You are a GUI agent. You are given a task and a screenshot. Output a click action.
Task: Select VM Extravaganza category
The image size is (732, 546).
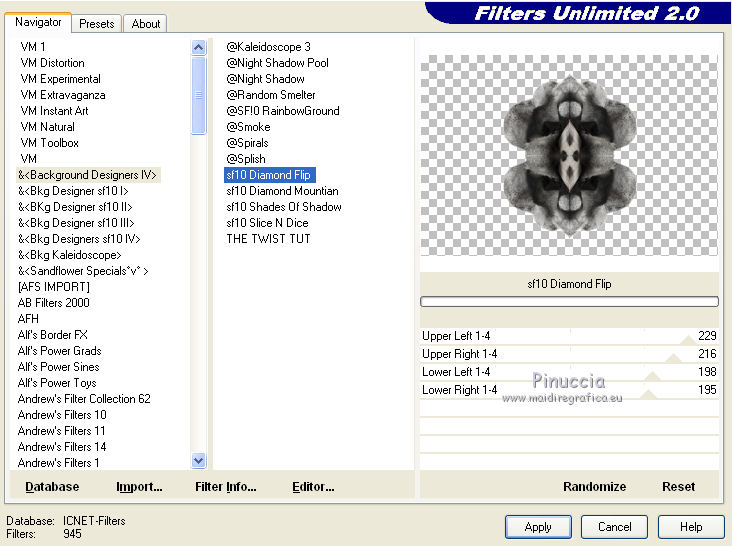63,95
